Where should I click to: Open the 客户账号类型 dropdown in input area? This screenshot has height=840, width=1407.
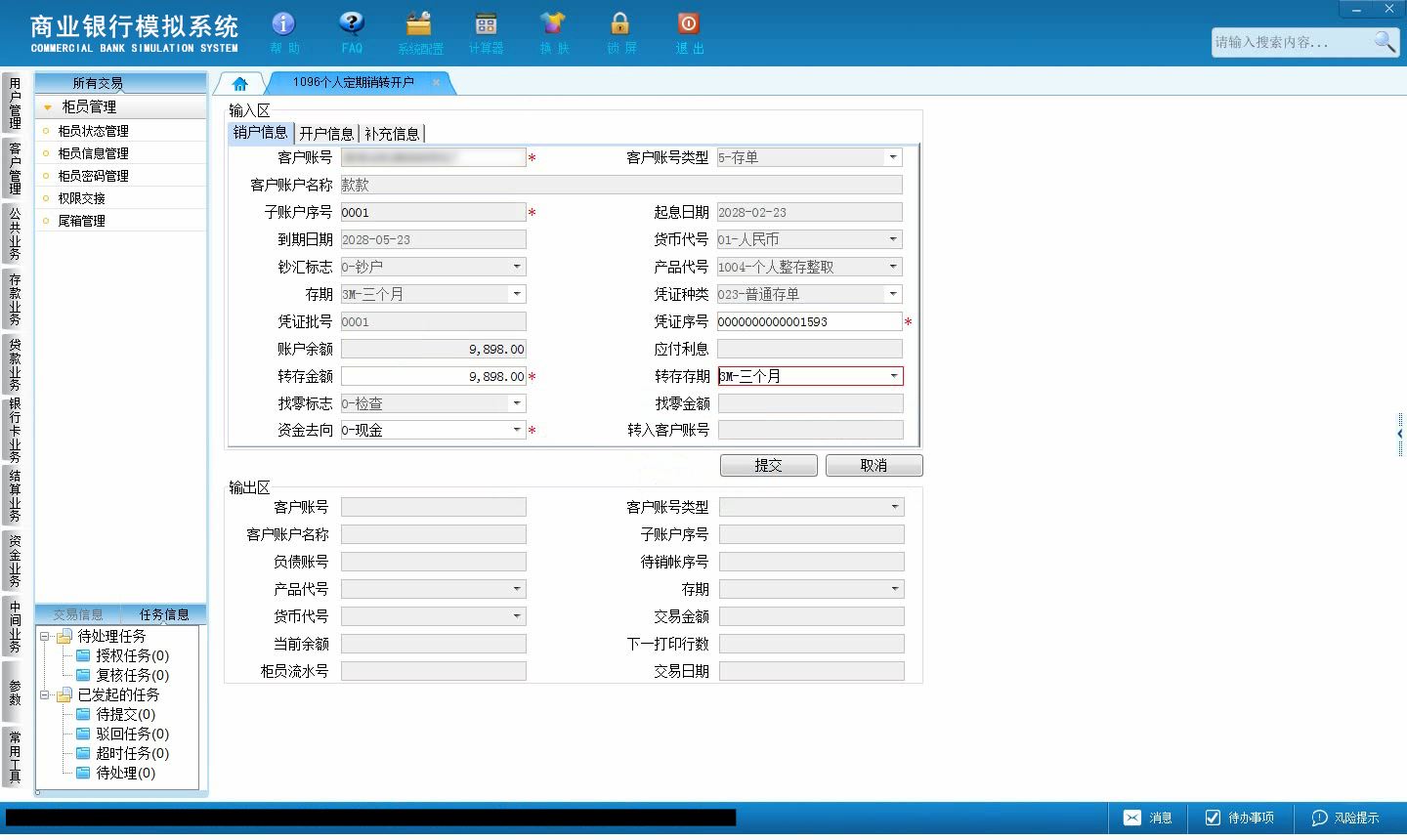[893, 157]
